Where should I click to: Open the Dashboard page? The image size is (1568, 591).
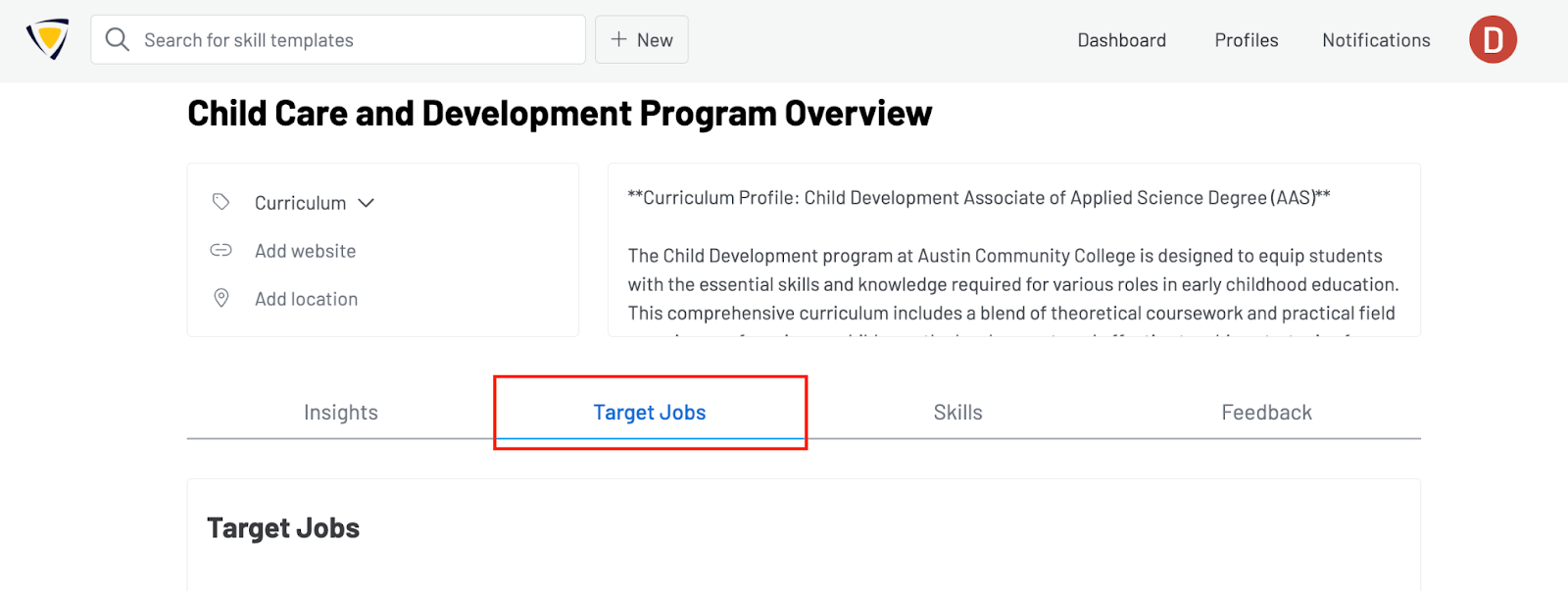[x=1121, y=40]
